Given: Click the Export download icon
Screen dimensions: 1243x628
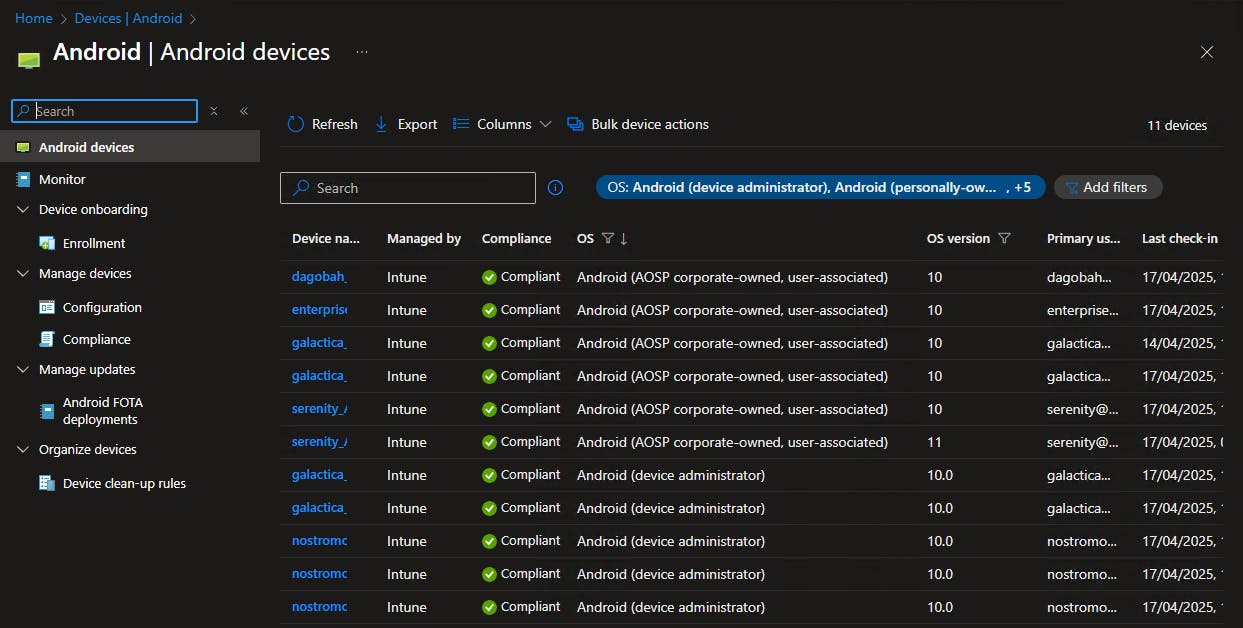Looking at the screenshot, I should click(381, 124).
